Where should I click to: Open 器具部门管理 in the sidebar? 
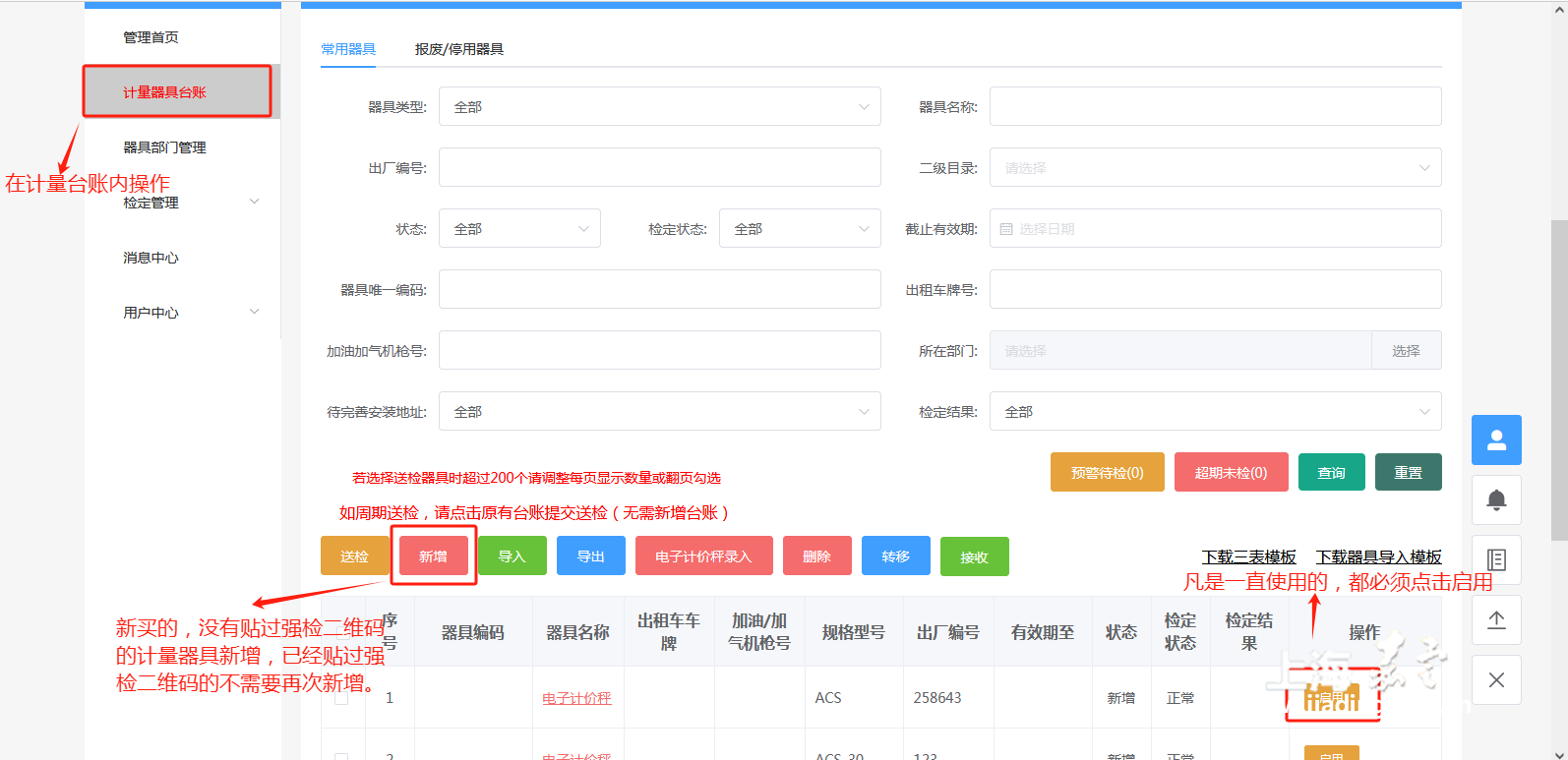pos(164,147)
